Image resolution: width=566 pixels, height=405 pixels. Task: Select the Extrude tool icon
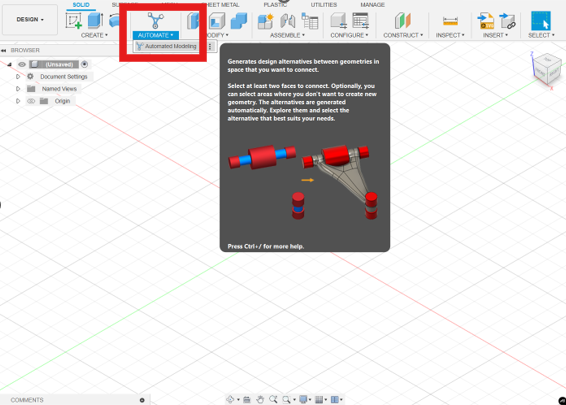(x=95, y=21)
